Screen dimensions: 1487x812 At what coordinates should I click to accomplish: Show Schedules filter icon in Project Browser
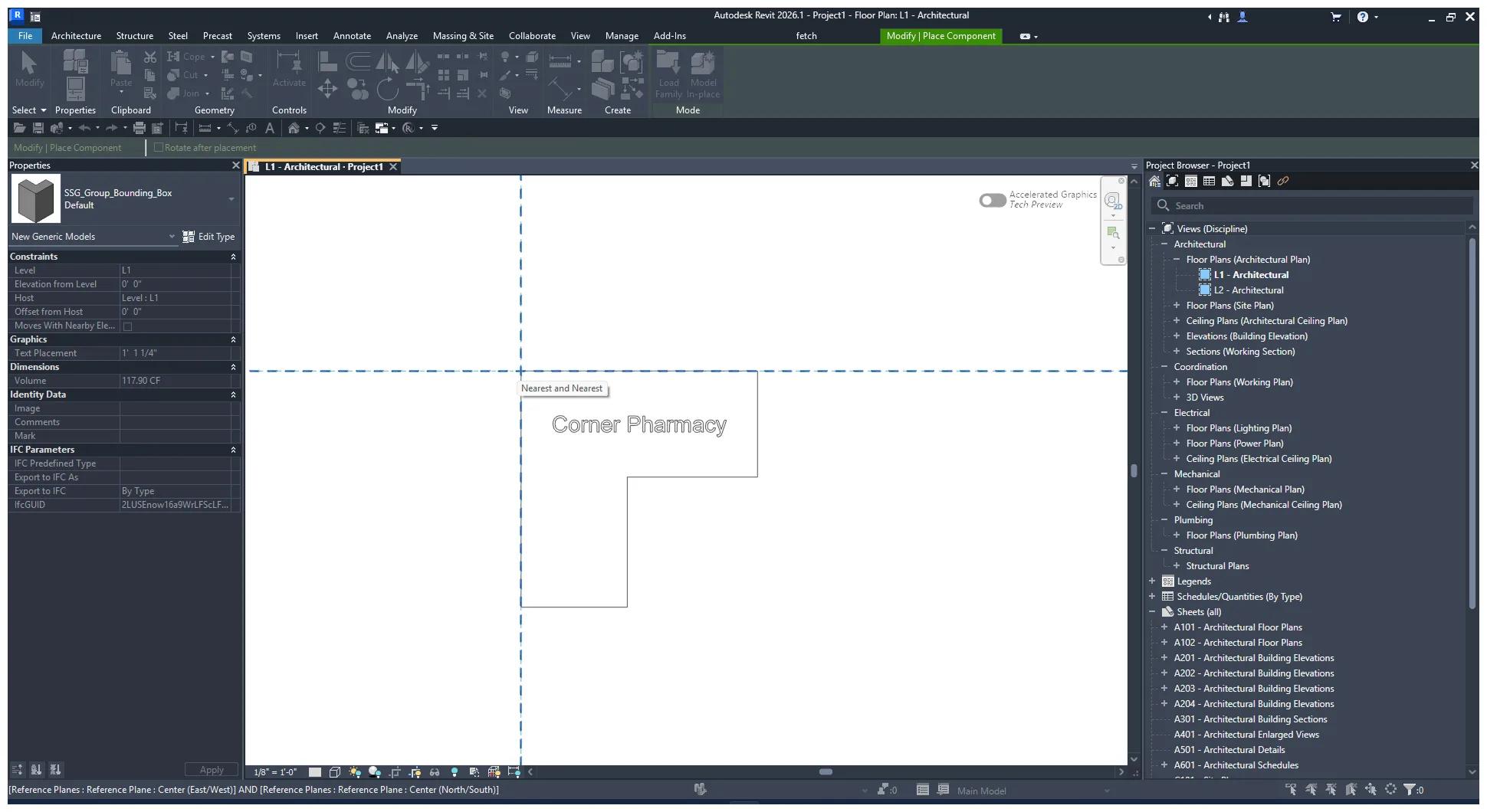click(x=1210, y=182)
